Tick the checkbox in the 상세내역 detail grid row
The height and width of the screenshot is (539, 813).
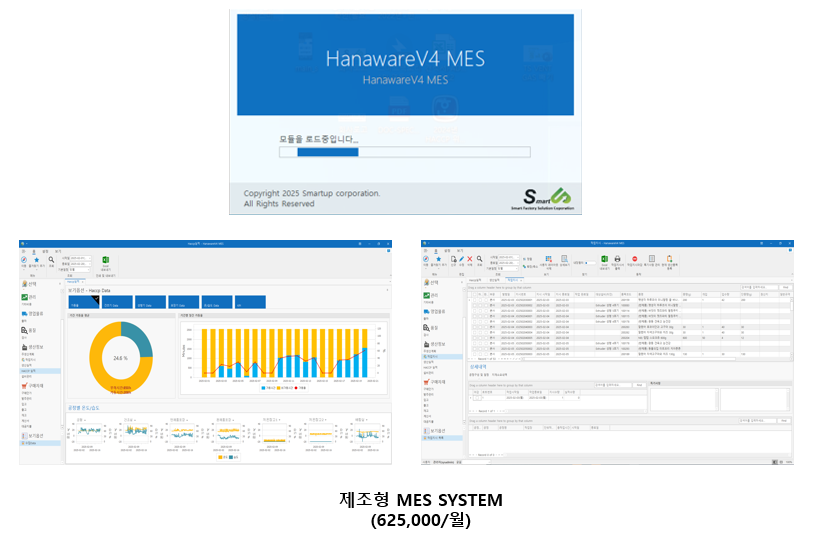[475, 398]
